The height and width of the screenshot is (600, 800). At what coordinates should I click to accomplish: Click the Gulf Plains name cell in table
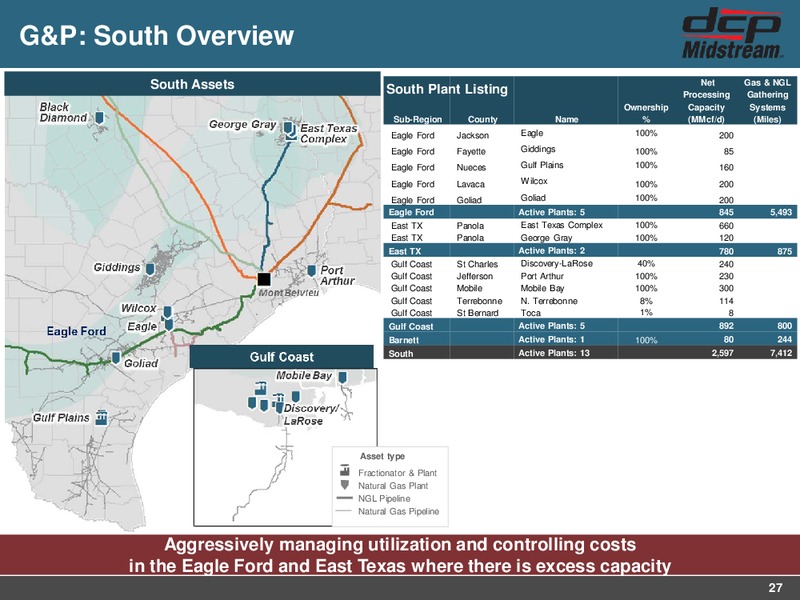(x=542, y=165)
